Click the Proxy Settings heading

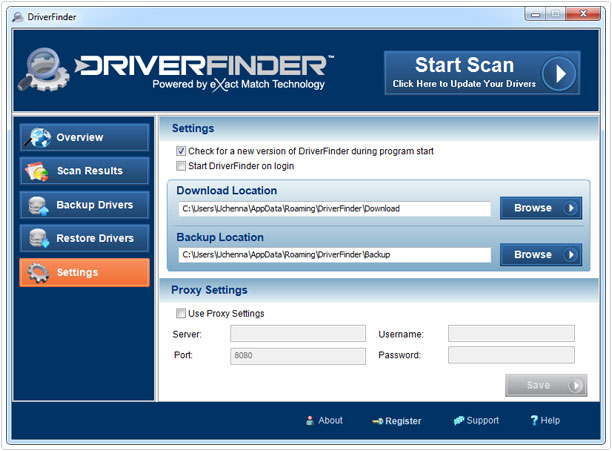pyautogui.click(x=209, y=290)
